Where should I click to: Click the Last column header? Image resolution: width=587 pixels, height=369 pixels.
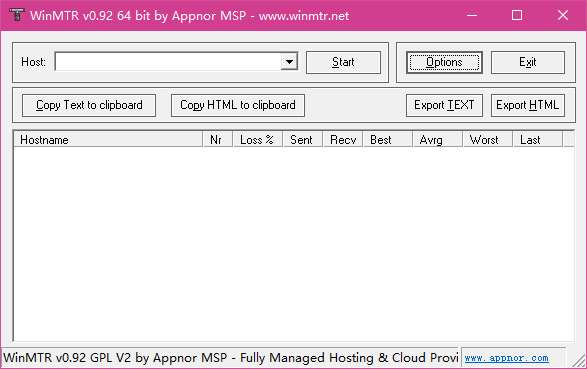click(537, 140)
